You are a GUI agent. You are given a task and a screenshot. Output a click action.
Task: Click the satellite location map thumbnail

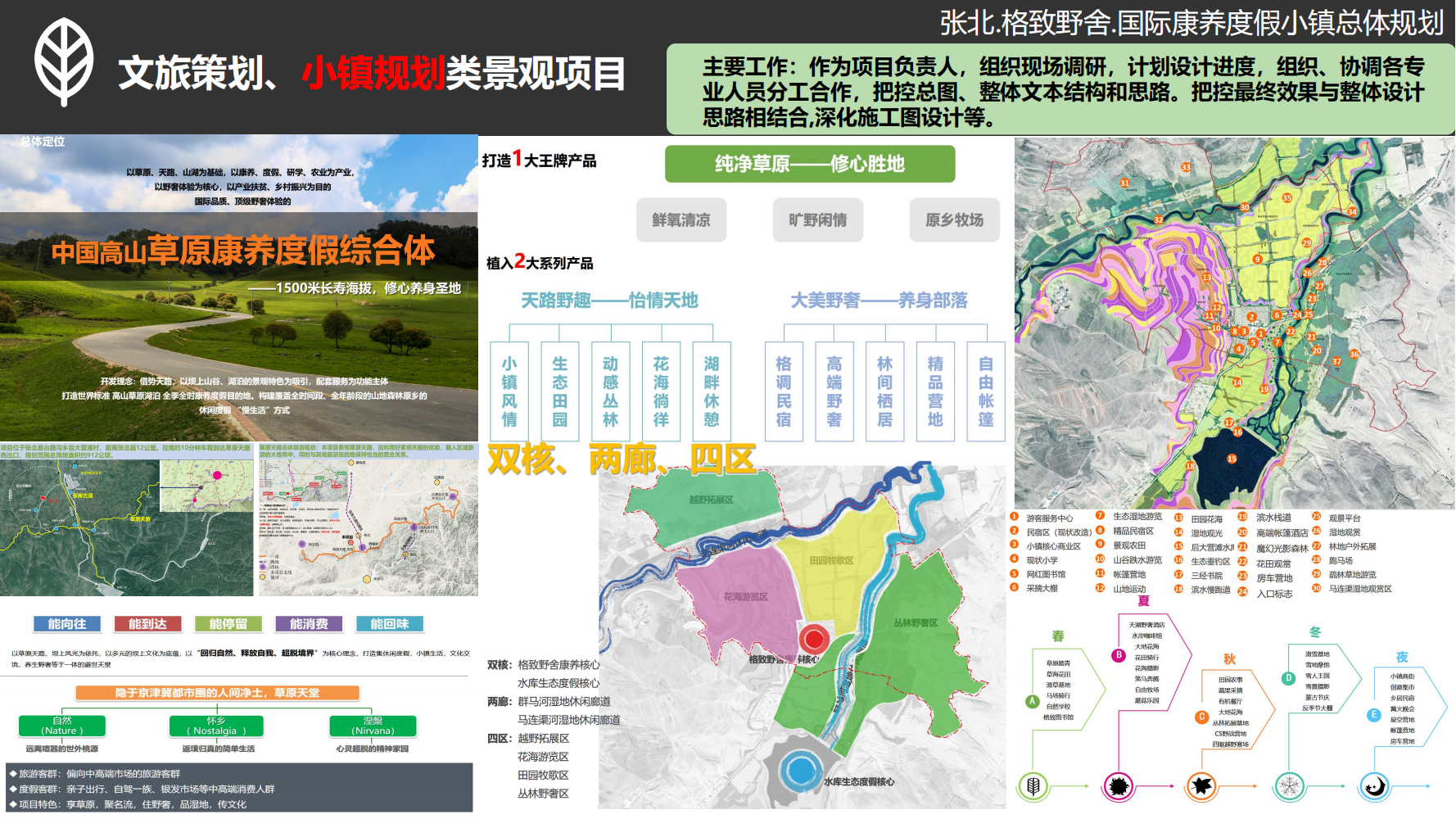click(x=126, y=527)
